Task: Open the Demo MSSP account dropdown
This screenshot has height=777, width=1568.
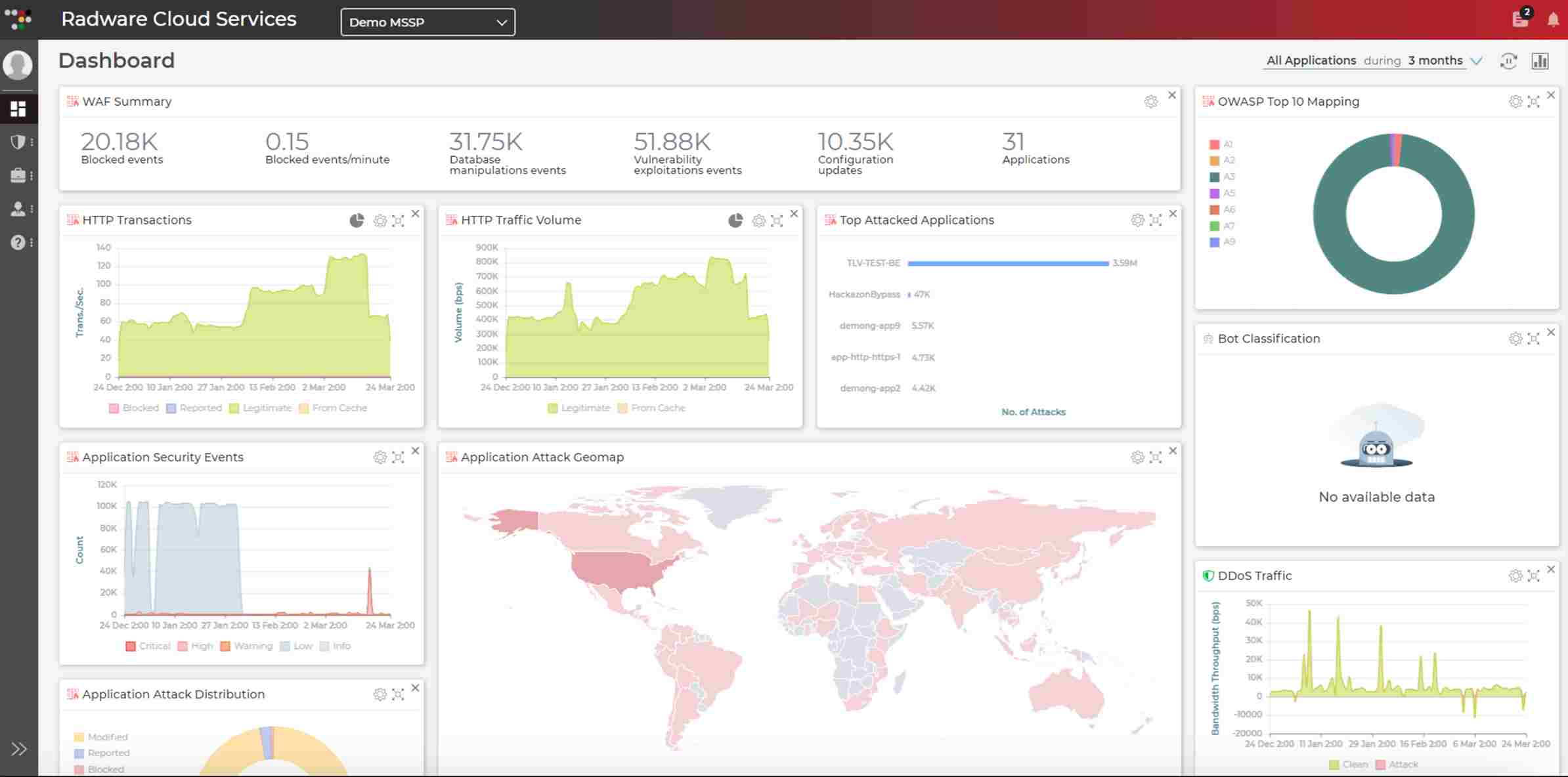Action: point(427,22)
